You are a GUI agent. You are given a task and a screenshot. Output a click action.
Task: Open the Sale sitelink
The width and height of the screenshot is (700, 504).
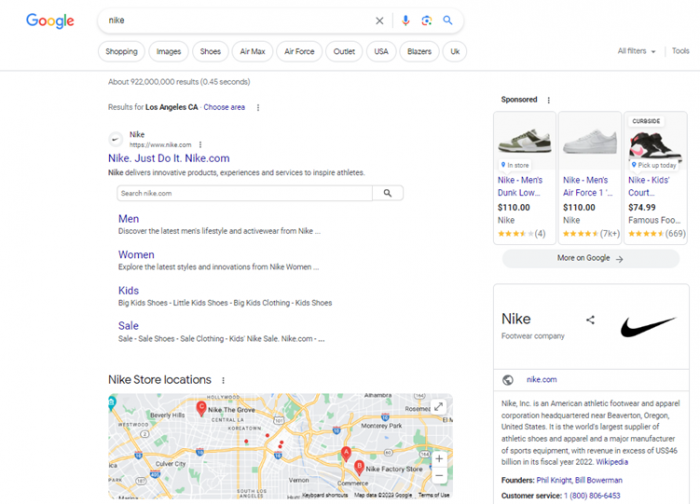click(x=128, y=325)
